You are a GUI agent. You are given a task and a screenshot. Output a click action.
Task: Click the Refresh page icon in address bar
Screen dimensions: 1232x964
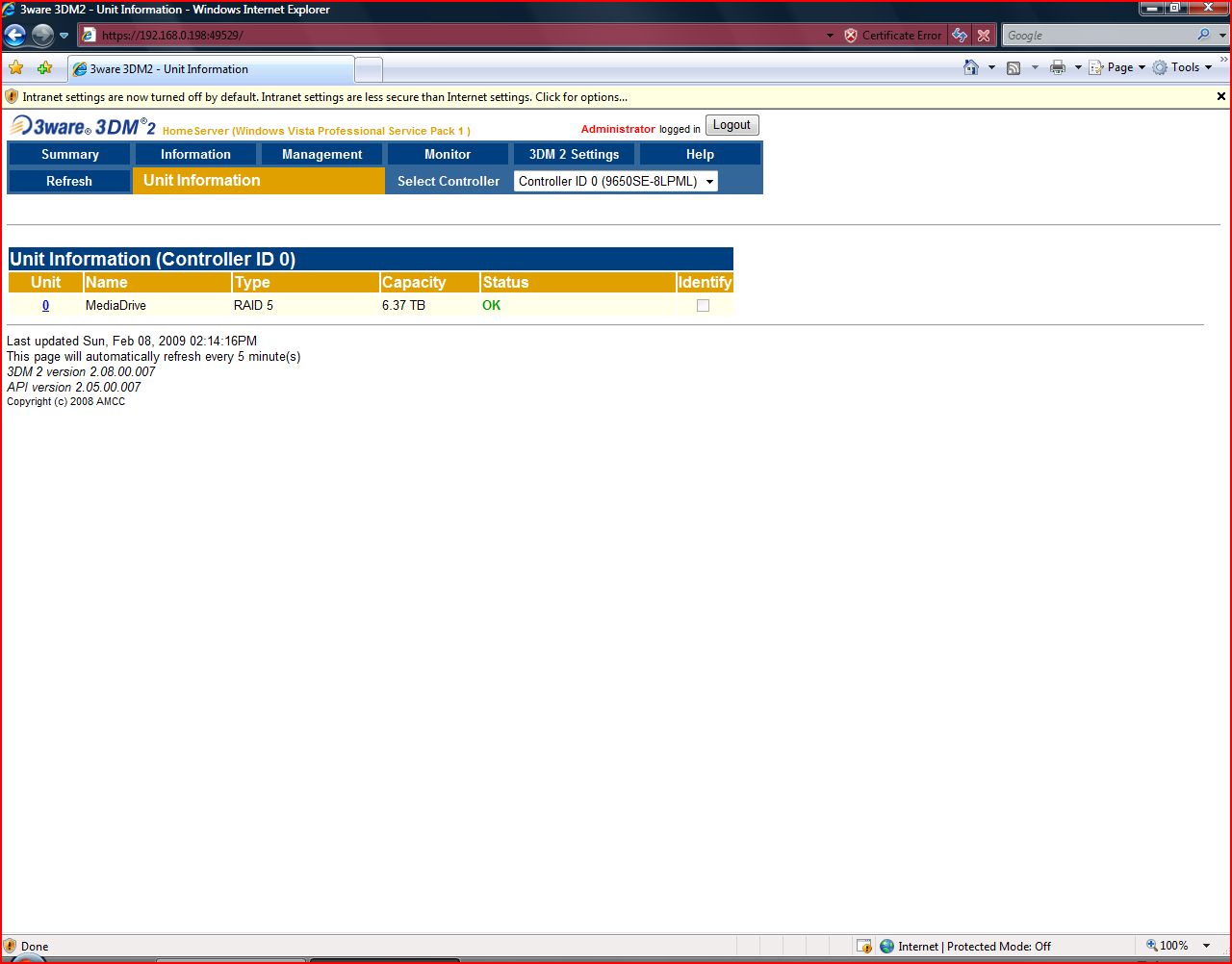coord(960,36)
